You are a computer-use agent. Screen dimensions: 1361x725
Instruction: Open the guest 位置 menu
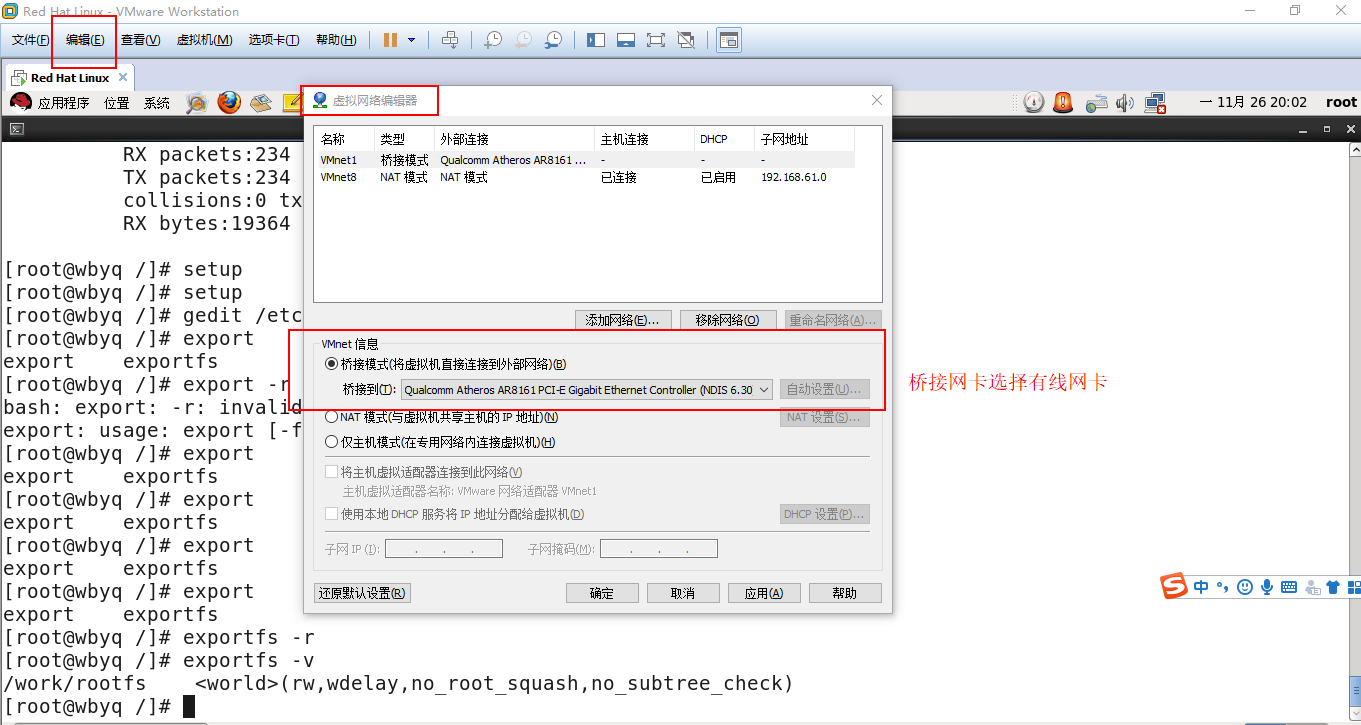(117, 103)
